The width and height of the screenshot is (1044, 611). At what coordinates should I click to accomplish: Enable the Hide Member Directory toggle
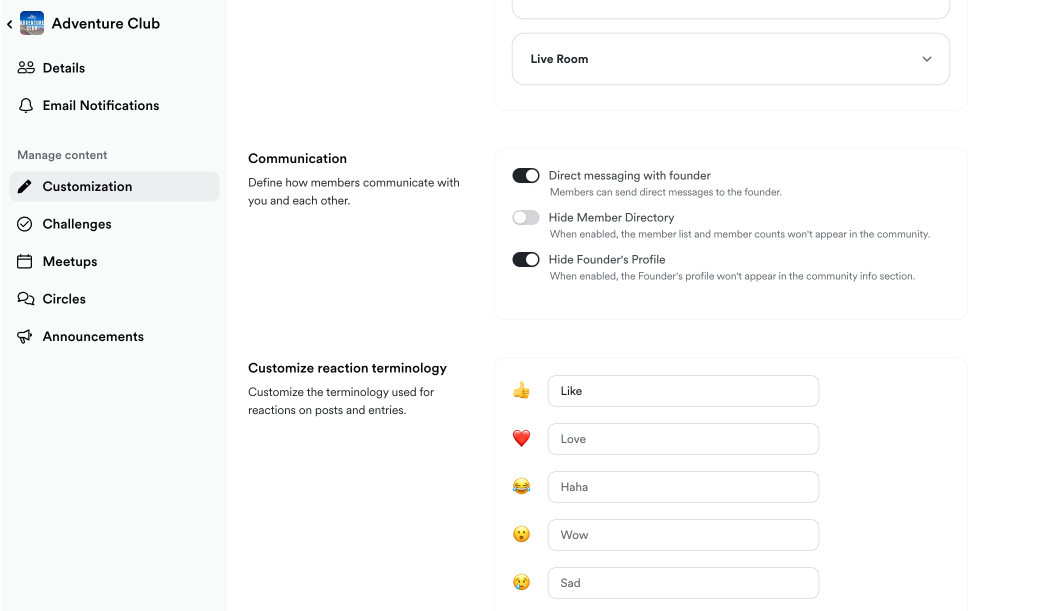pos(526,218)
